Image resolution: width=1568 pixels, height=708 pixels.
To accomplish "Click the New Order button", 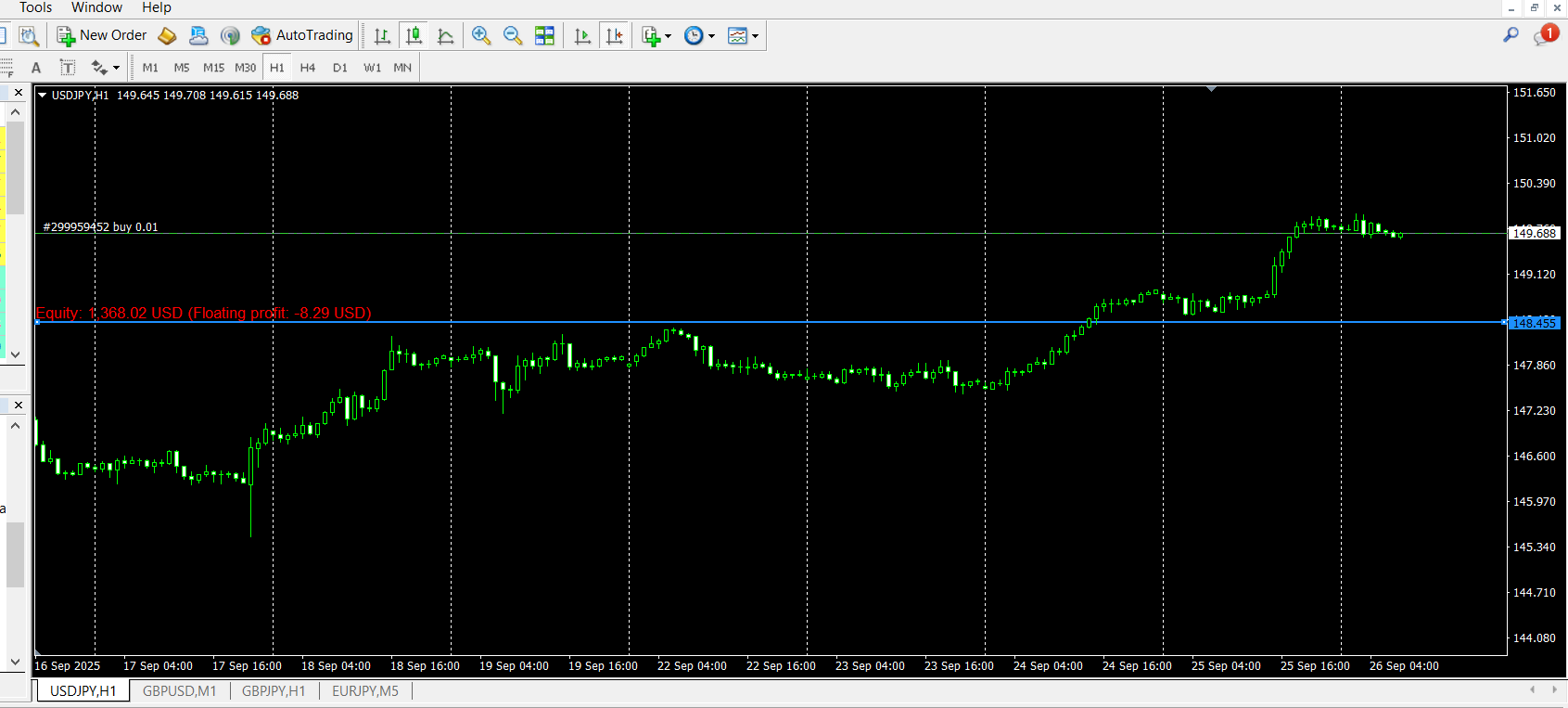I will 102,35.
